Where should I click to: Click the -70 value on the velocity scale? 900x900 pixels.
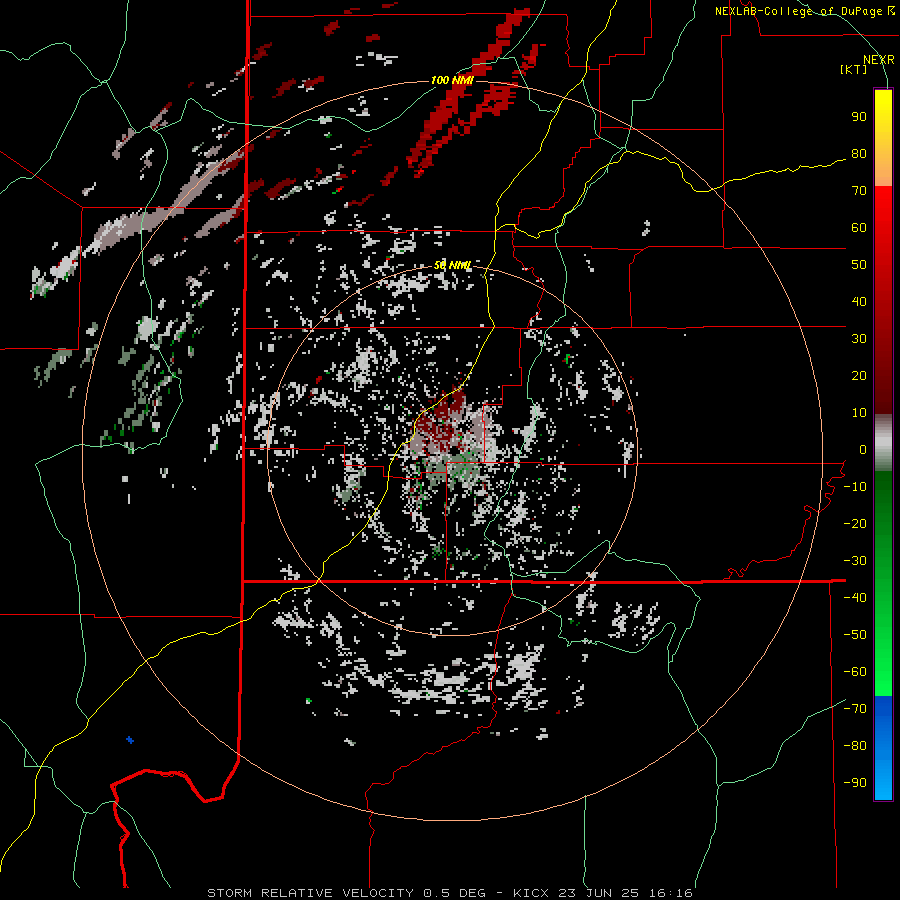855,709
